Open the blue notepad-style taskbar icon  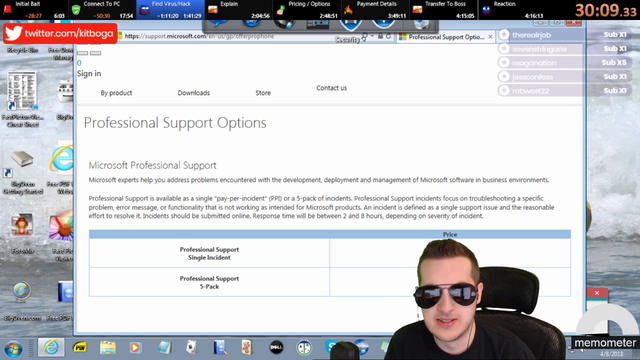click(164, 348)
